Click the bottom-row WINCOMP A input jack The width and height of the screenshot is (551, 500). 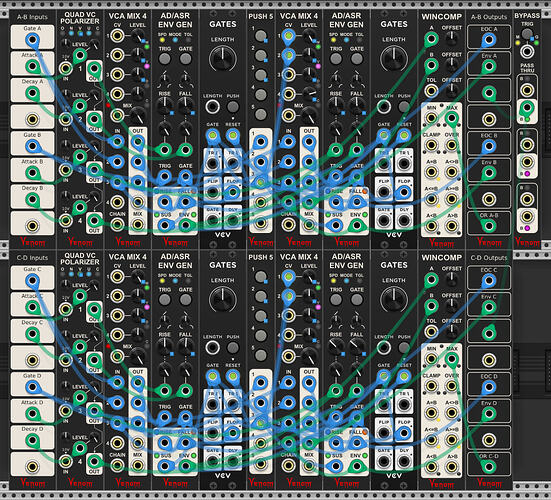pyautogui.click(x=431, y=280)
